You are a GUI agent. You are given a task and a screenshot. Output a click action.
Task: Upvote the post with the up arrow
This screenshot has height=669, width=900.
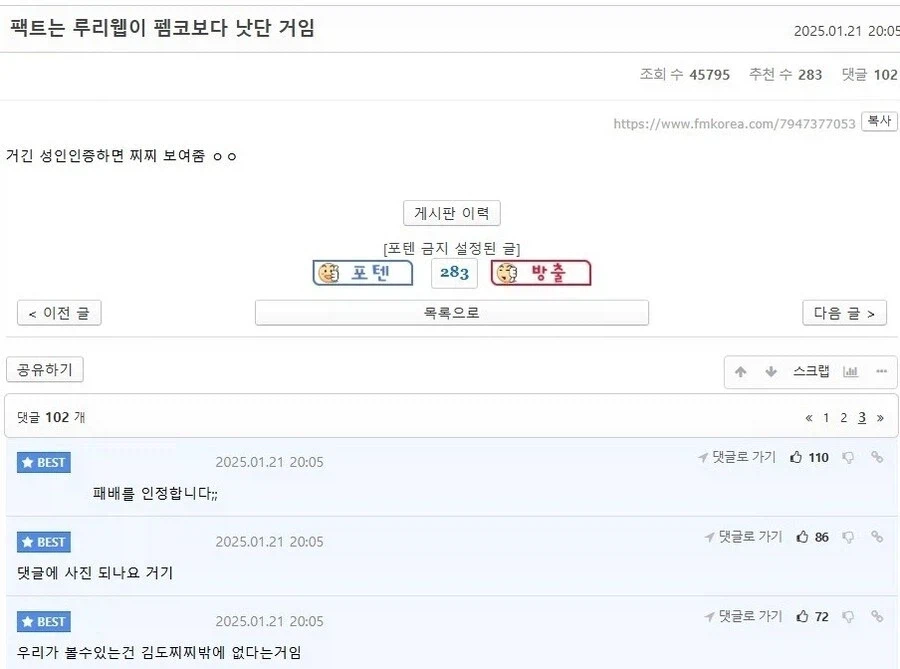pos(741,371)
